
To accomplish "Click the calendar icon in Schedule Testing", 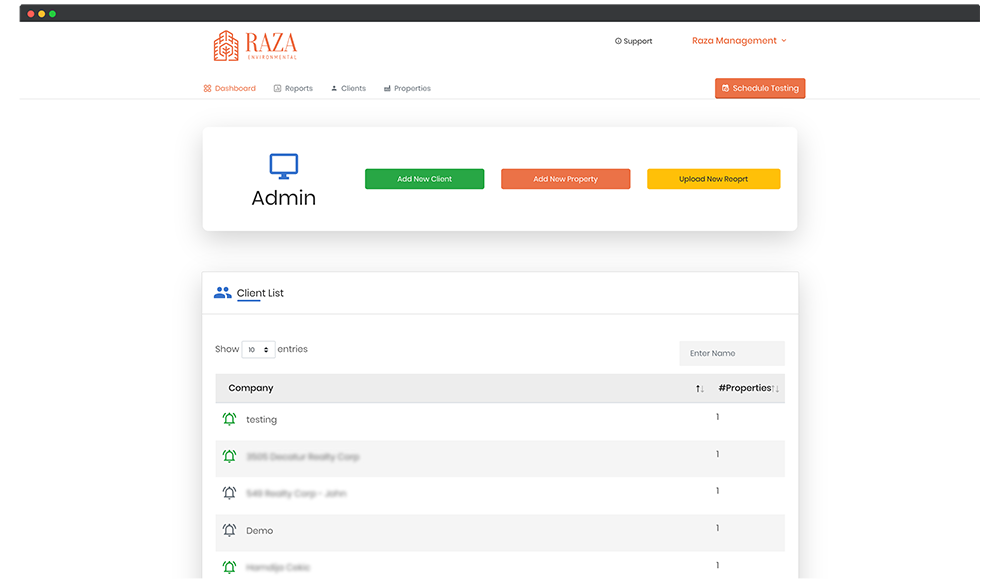I will click(x=725, y=88).
